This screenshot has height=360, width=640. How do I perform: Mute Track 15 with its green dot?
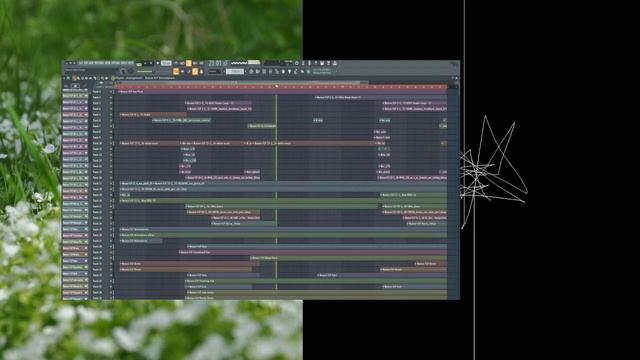pyautogui.click(x=112, y=172)
